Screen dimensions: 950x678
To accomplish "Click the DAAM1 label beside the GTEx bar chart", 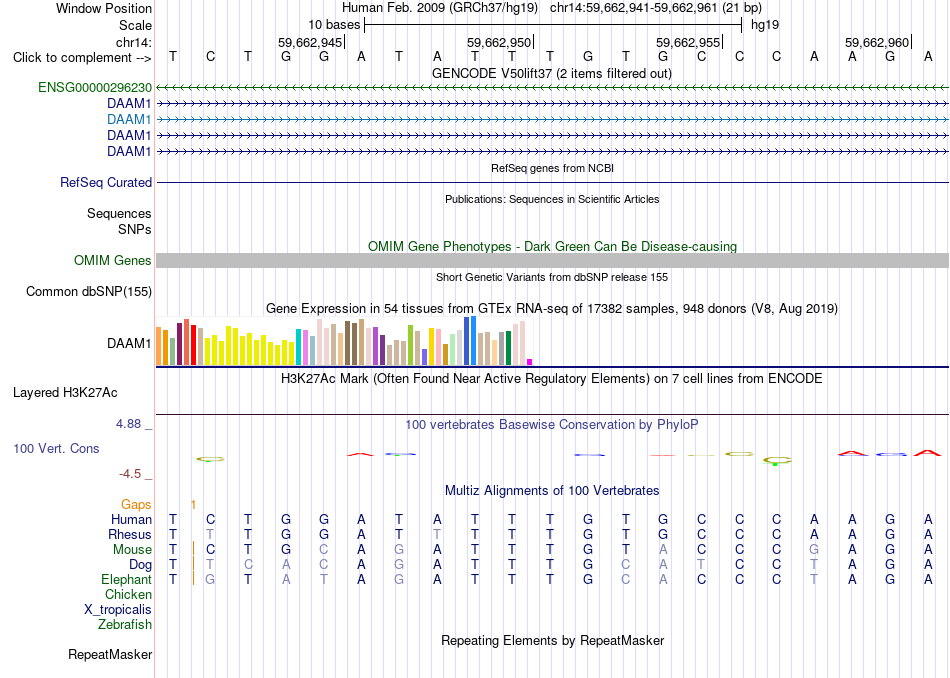I will [x=129, y=344].
